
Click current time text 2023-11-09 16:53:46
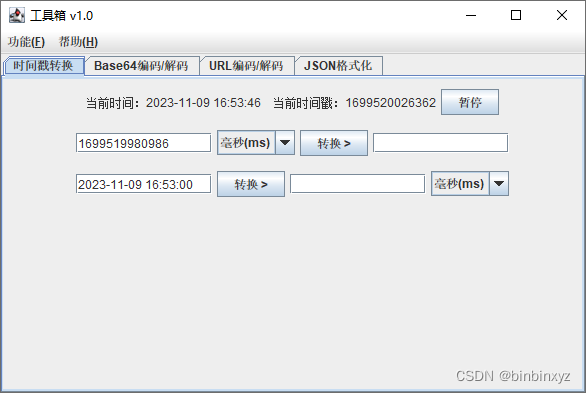point(203,103)
